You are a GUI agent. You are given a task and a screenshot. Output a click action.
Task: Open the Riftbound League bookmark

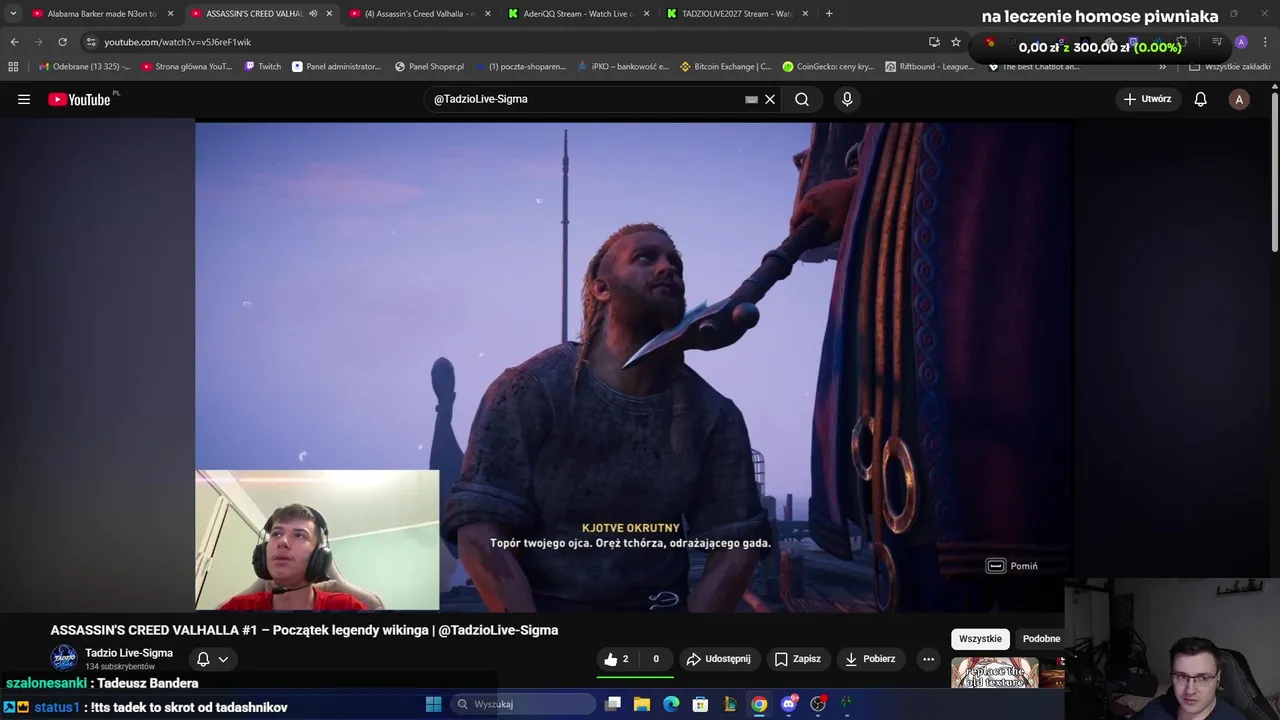pos(929,67)
